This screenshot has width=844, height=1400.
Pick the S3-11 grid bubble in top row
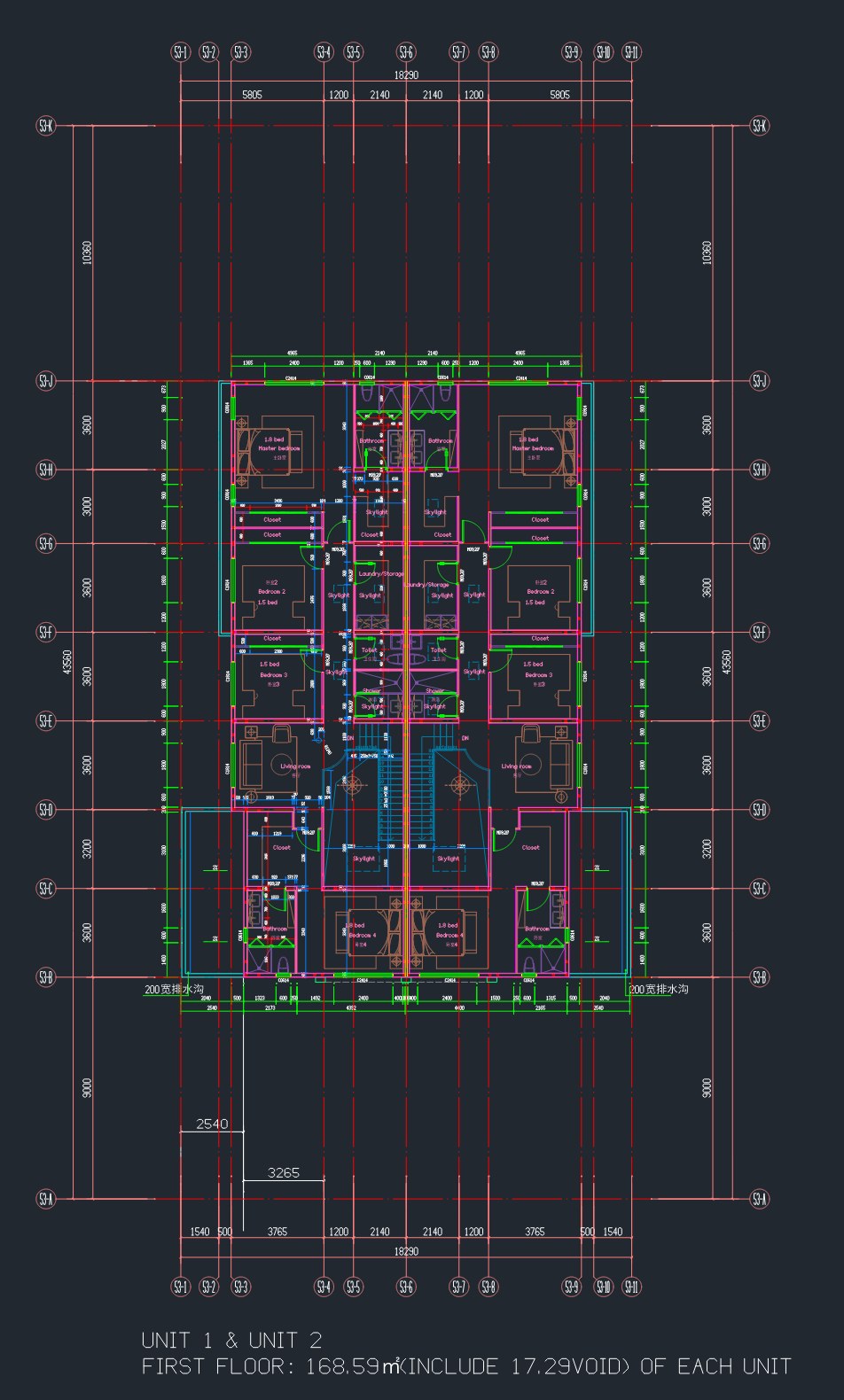pyautogui.click(x=631, y=52)
